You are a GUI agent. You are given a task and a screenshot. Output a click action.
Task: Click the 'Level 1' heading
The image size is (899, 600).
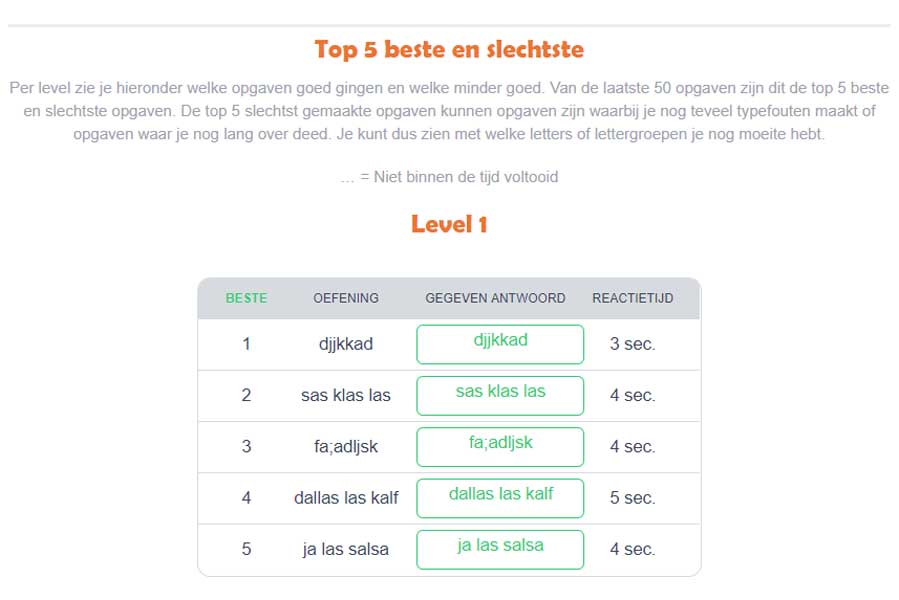pyautogui.click(x=449, y=224)
